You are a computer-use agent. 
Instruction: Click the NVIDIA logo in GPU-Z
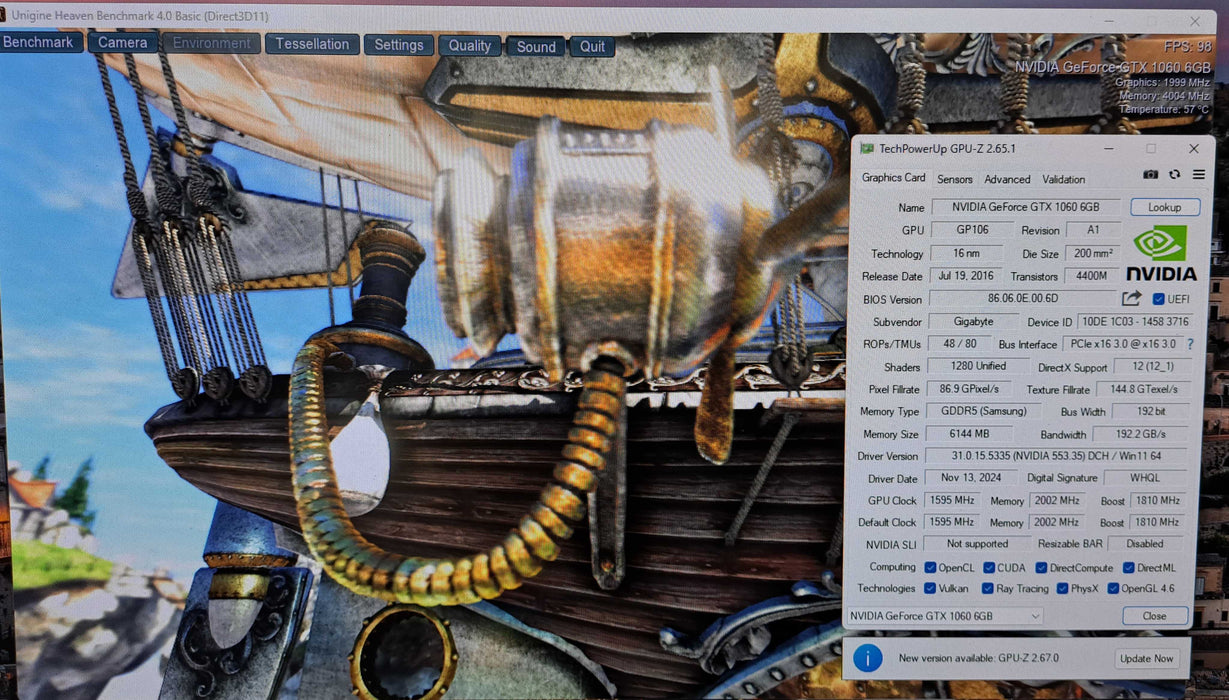(x=1161, y=253)
